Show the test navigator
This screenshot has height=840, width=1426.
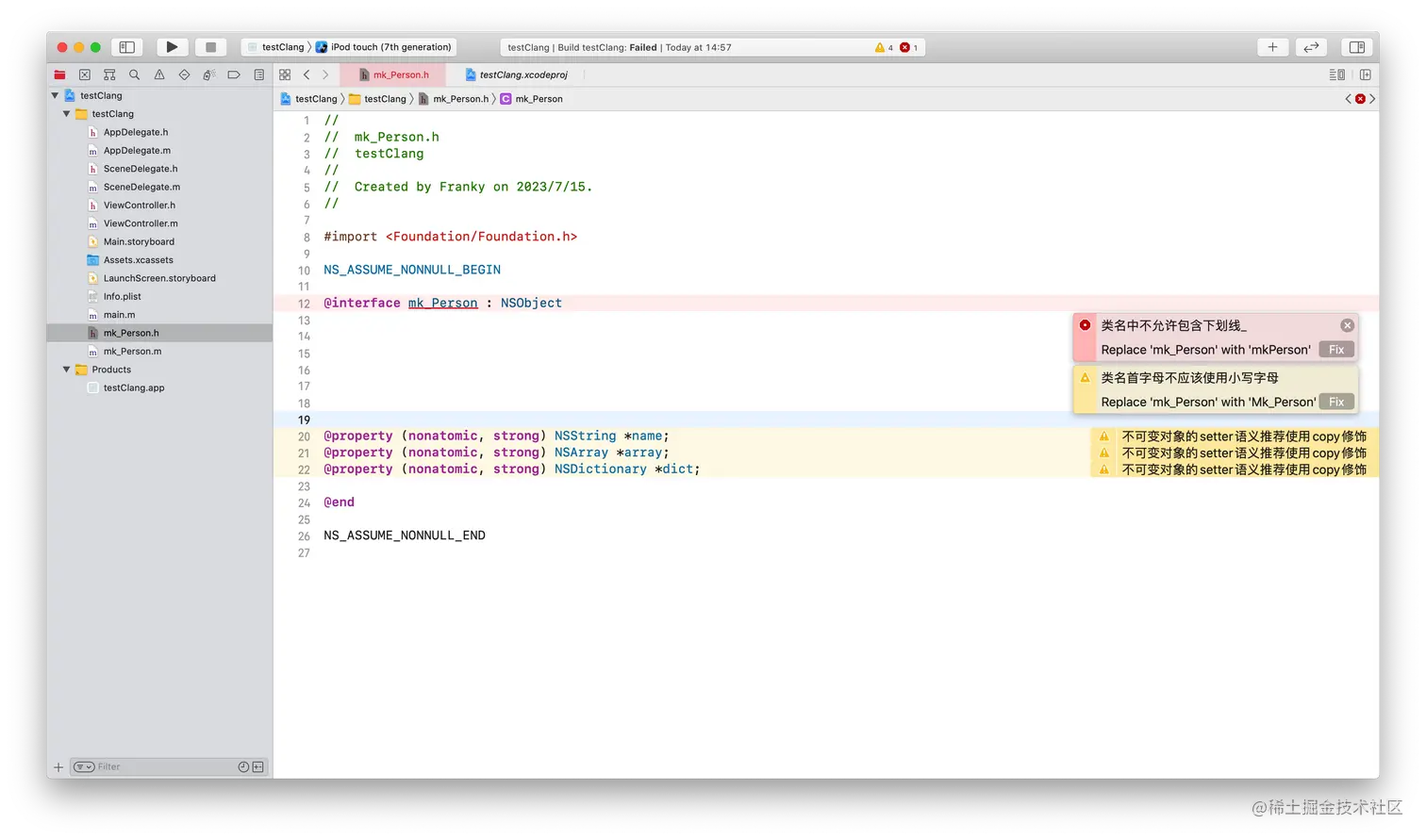coord(184,74)
